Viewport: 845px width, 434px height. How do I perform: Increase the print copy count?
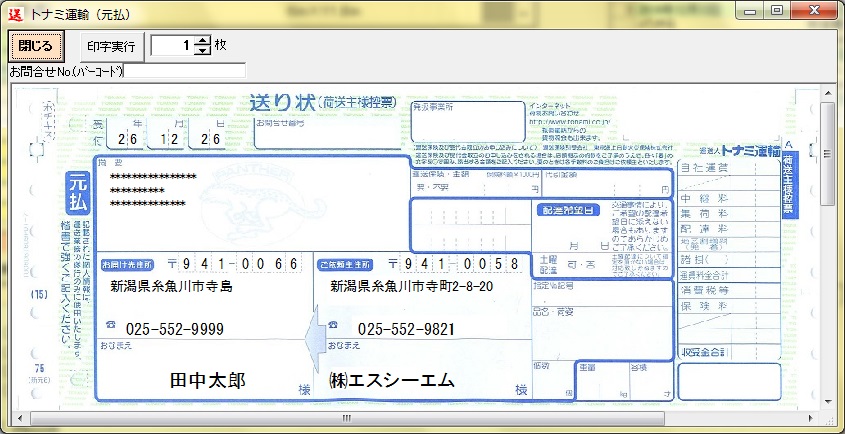(202, 40)
